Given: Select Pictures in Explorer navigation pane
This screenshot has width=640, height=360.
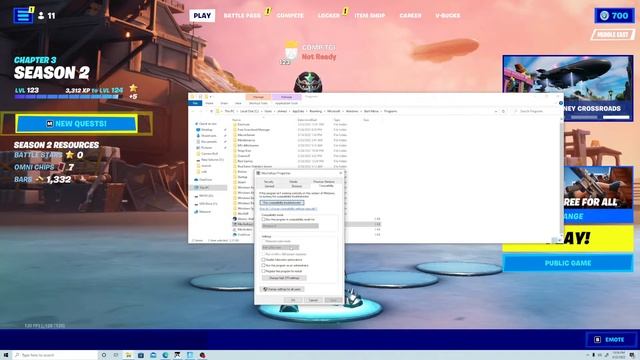Looking at the screenshot, I should click(207, 147).
